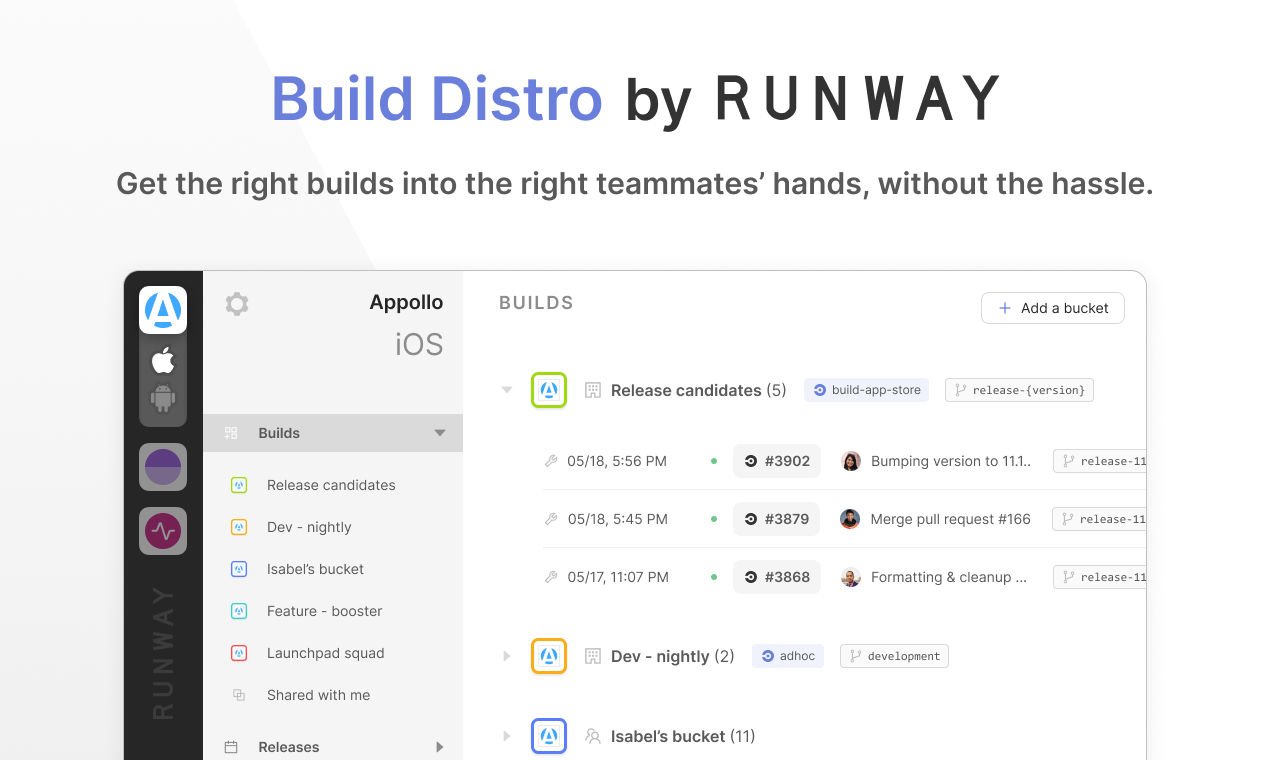This screenshot has width=1270, height=760.
Task: Click the release-{version} branch tag
Action: pyautogui.click(x=1019, y=390)
